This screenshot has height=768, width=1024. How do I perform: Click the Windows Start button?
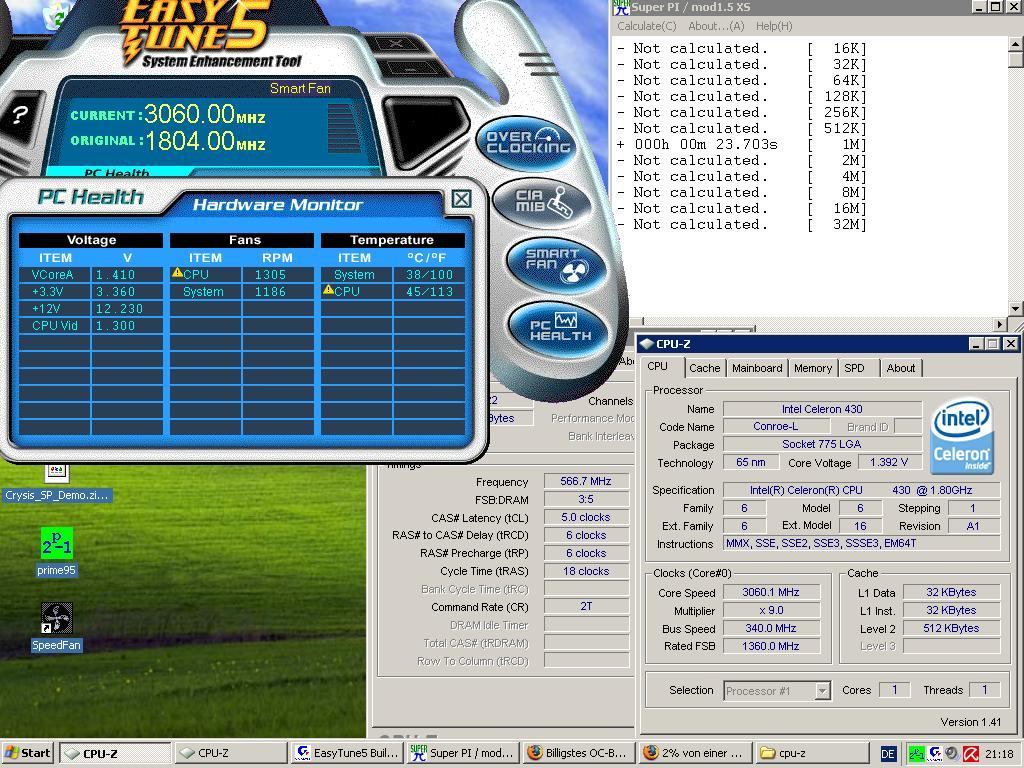(28, 753)
